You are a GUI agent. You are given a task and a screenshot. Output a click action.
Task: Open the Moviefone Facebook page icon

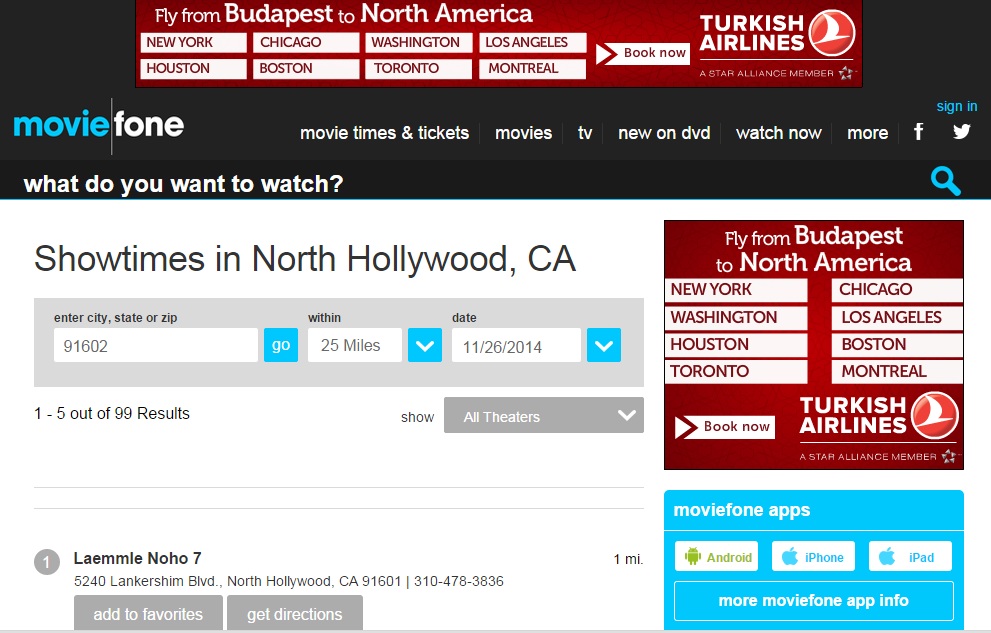coord(918,131)
